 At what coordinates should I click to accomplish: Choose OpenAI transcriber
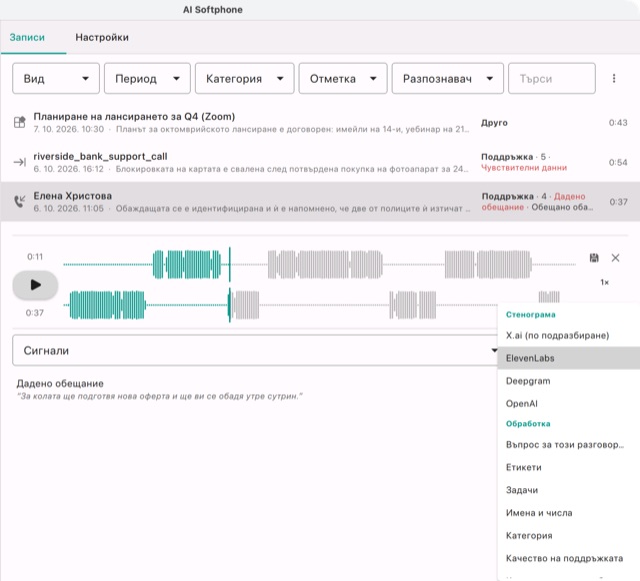coord(569,403)
